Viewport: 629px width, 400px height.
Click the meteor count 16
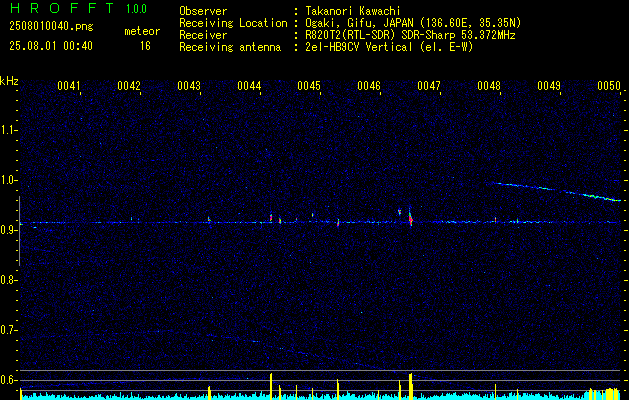pos(145,46)
